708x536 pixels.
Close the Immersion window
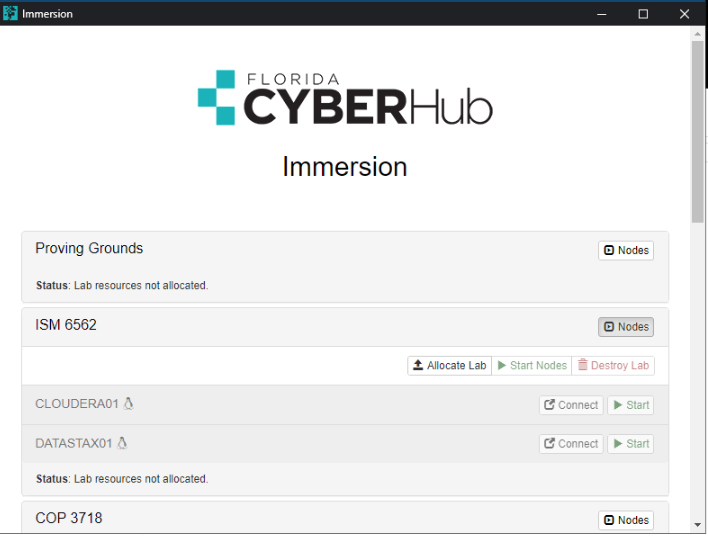tap(685, 14)
